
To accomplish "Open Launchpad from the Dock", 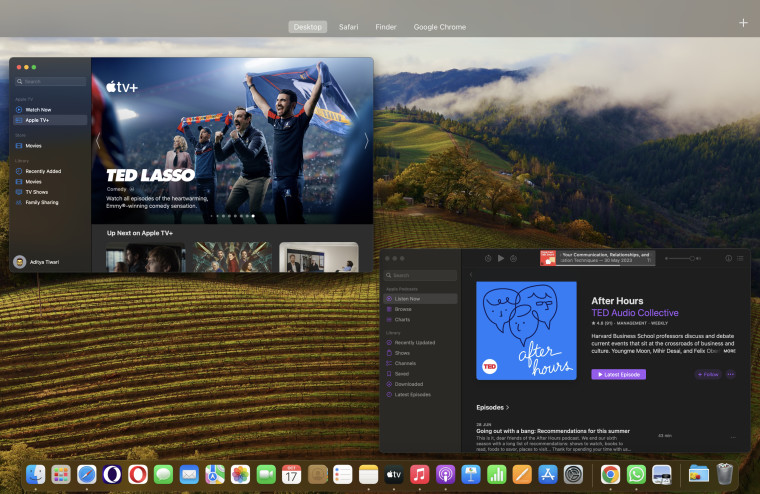I will coord(61,474).
